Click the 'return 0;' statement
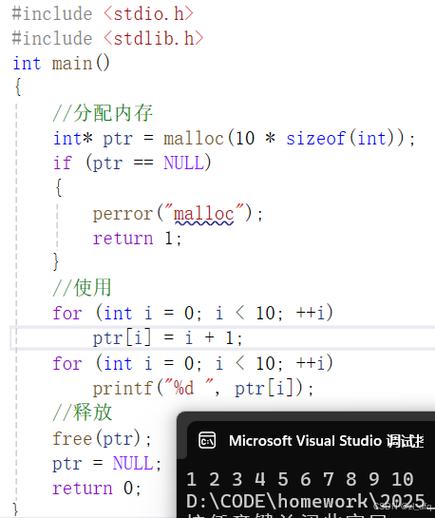The image size is (435, 518). click(97, 488)
